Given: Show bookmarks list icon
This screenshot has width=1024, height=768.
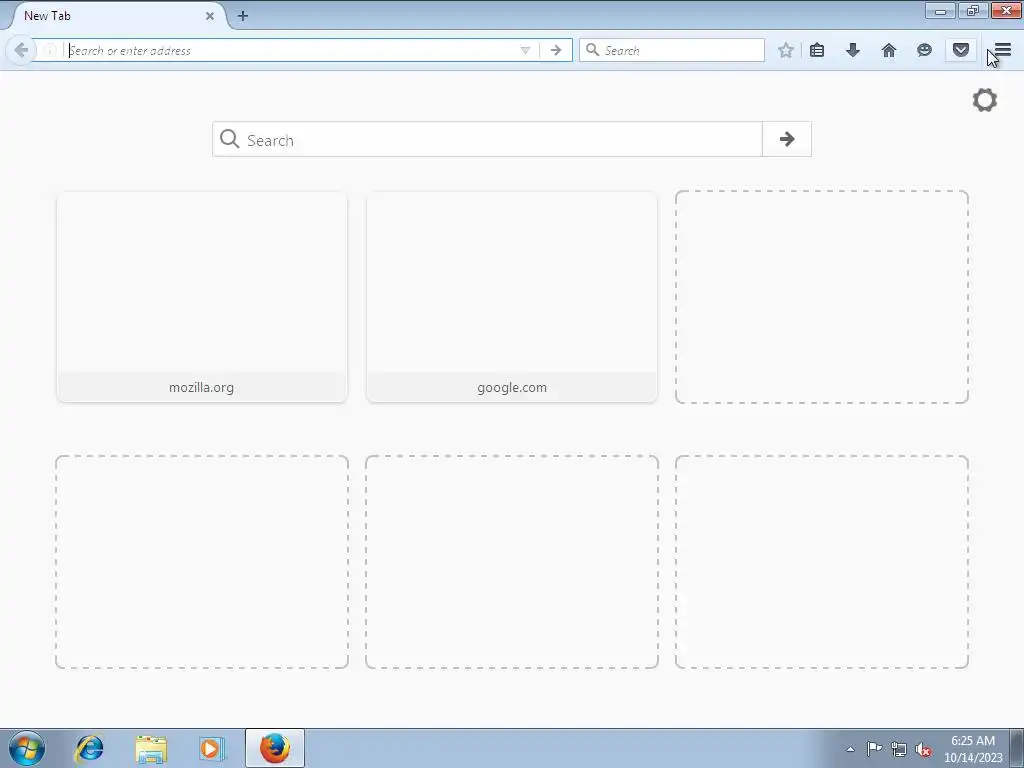Looking at the screenshot, I should click(817, 50).
